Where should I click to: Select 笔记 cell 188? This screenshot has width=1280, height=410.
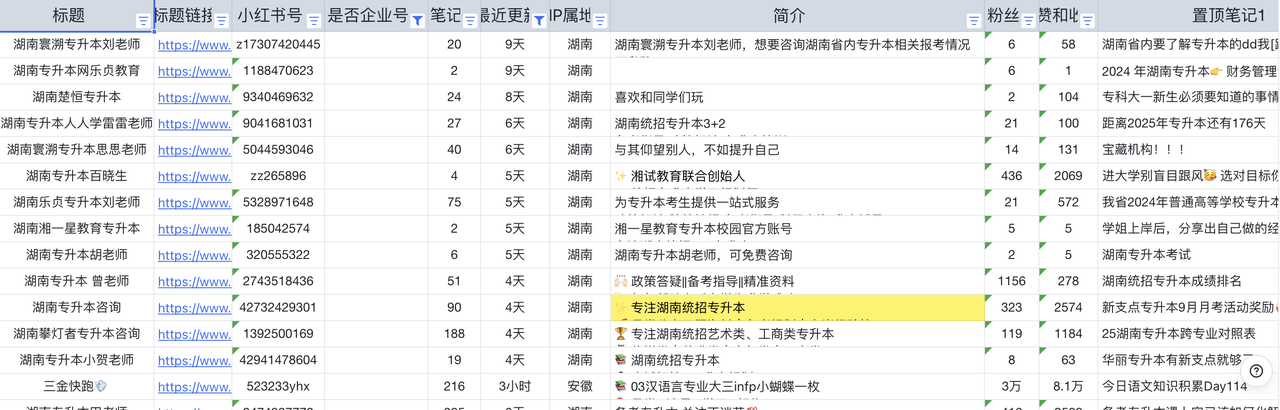pyautogui.click(x=454, y=333)
